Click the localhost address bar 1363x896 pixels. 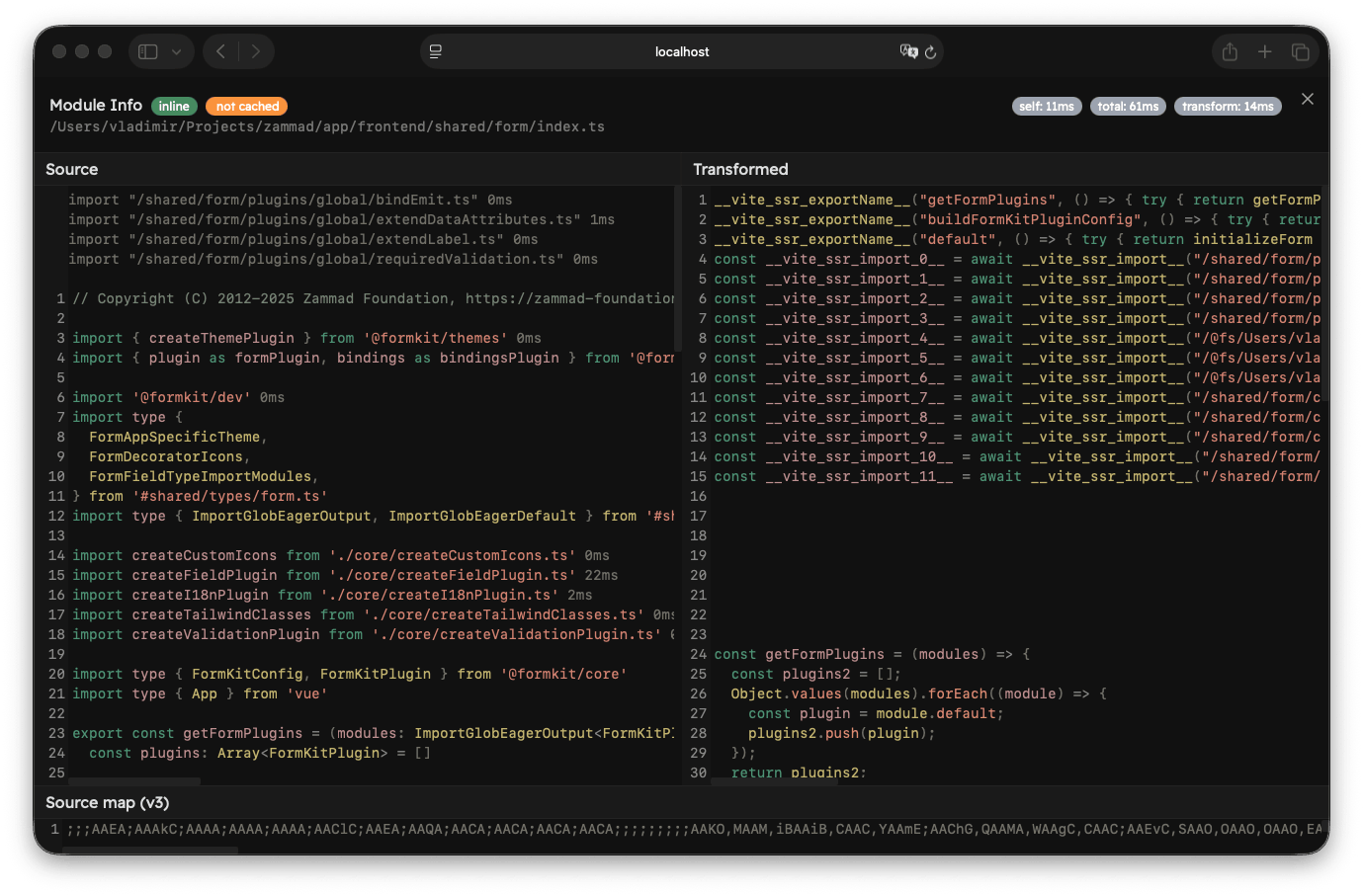point(682,51)
